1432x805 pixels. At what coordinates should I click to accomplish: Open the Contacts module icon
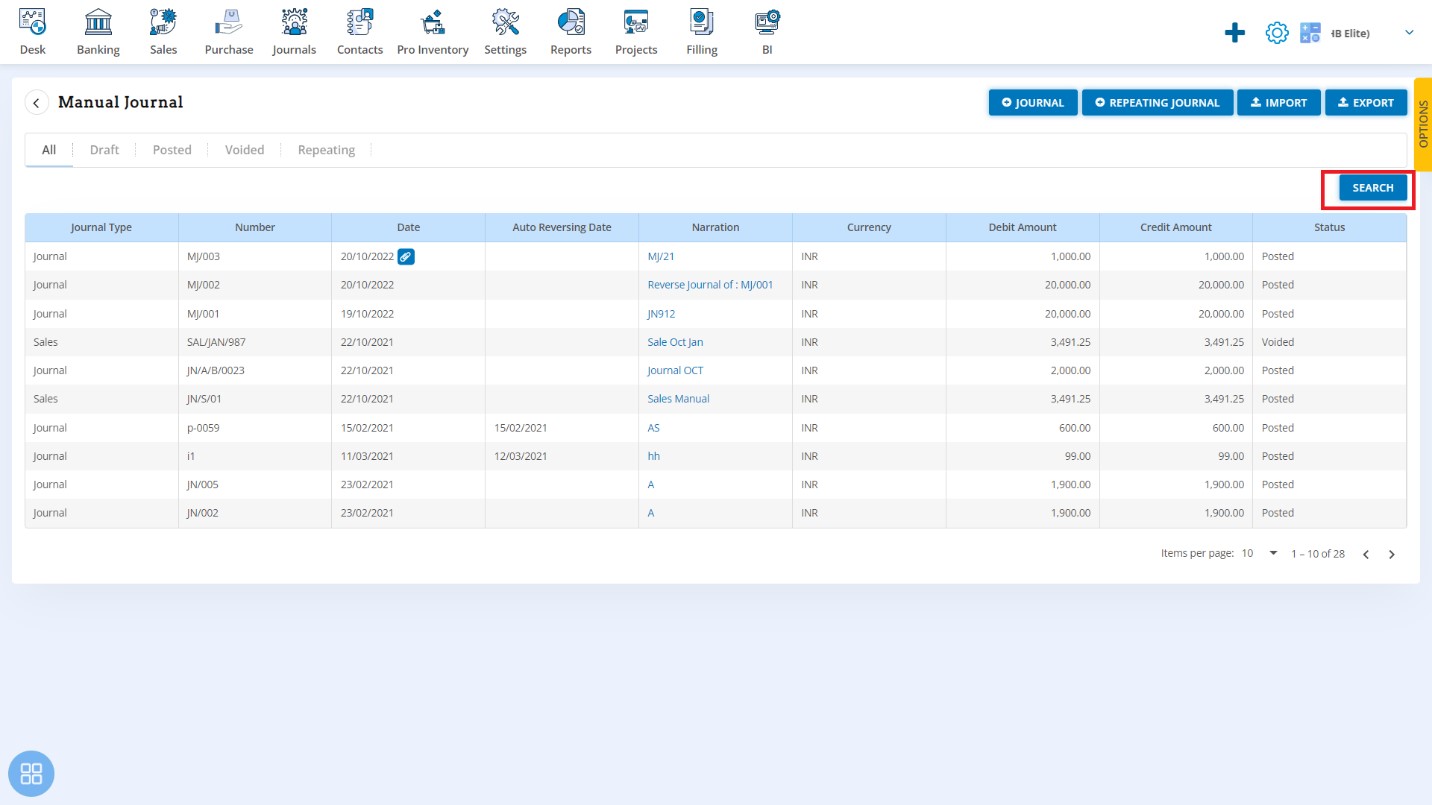tap(360, 22)
